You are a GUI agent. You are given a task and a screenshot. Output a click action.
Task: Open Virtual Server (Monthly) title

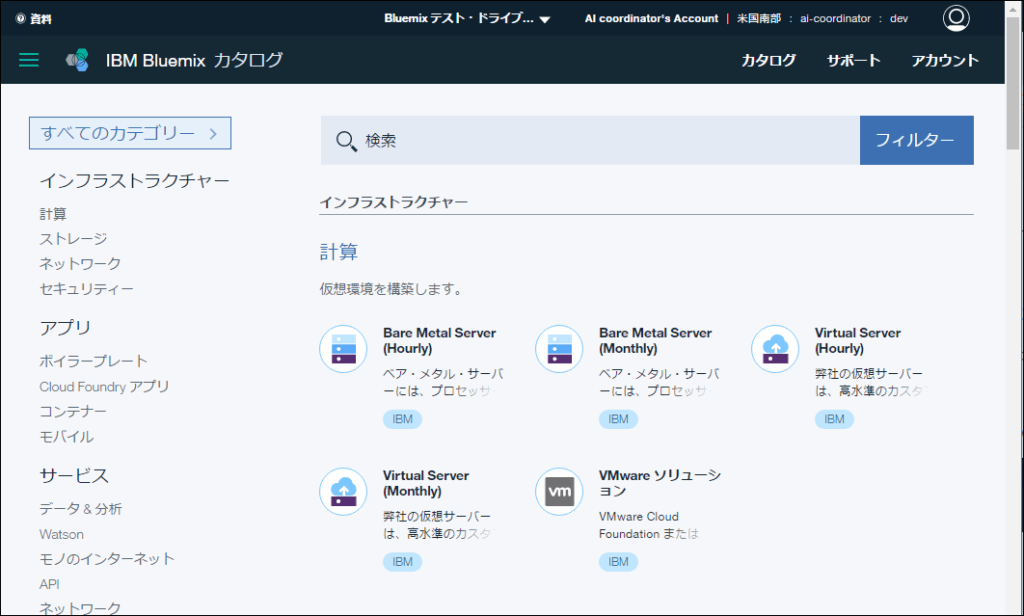pyautogui.click(x=426, y=483)
